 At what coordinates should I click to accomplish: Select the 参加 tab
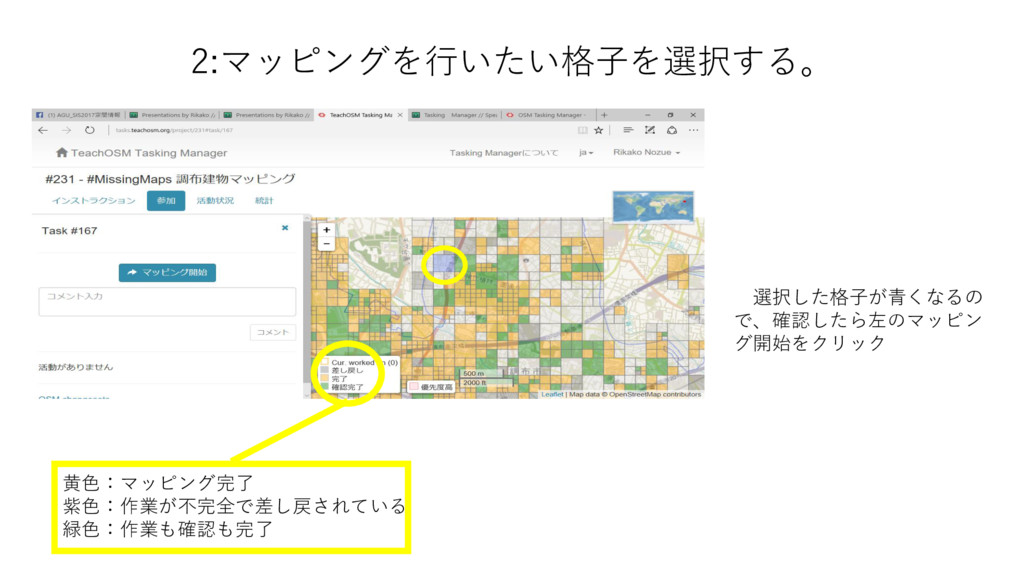click(x=166, y=201)
